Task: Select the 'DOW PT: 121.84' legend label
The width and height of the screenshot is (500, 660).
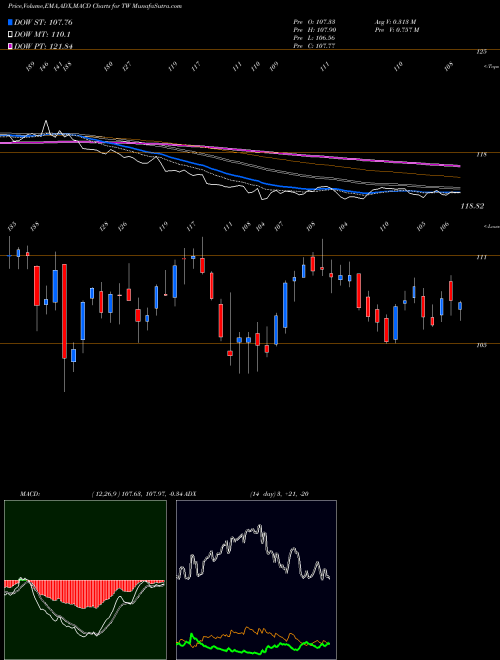Action: click(43, 46)
